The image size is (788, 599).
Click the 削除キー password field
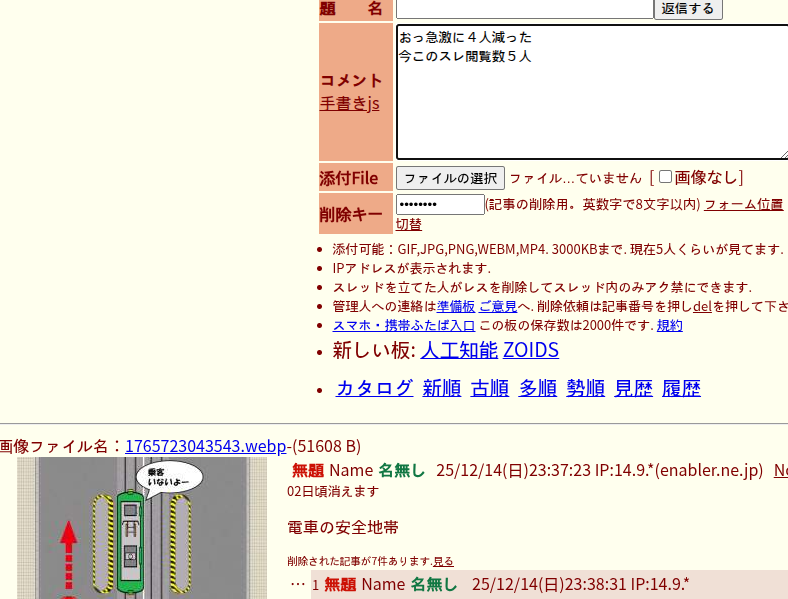coord(440,204)
